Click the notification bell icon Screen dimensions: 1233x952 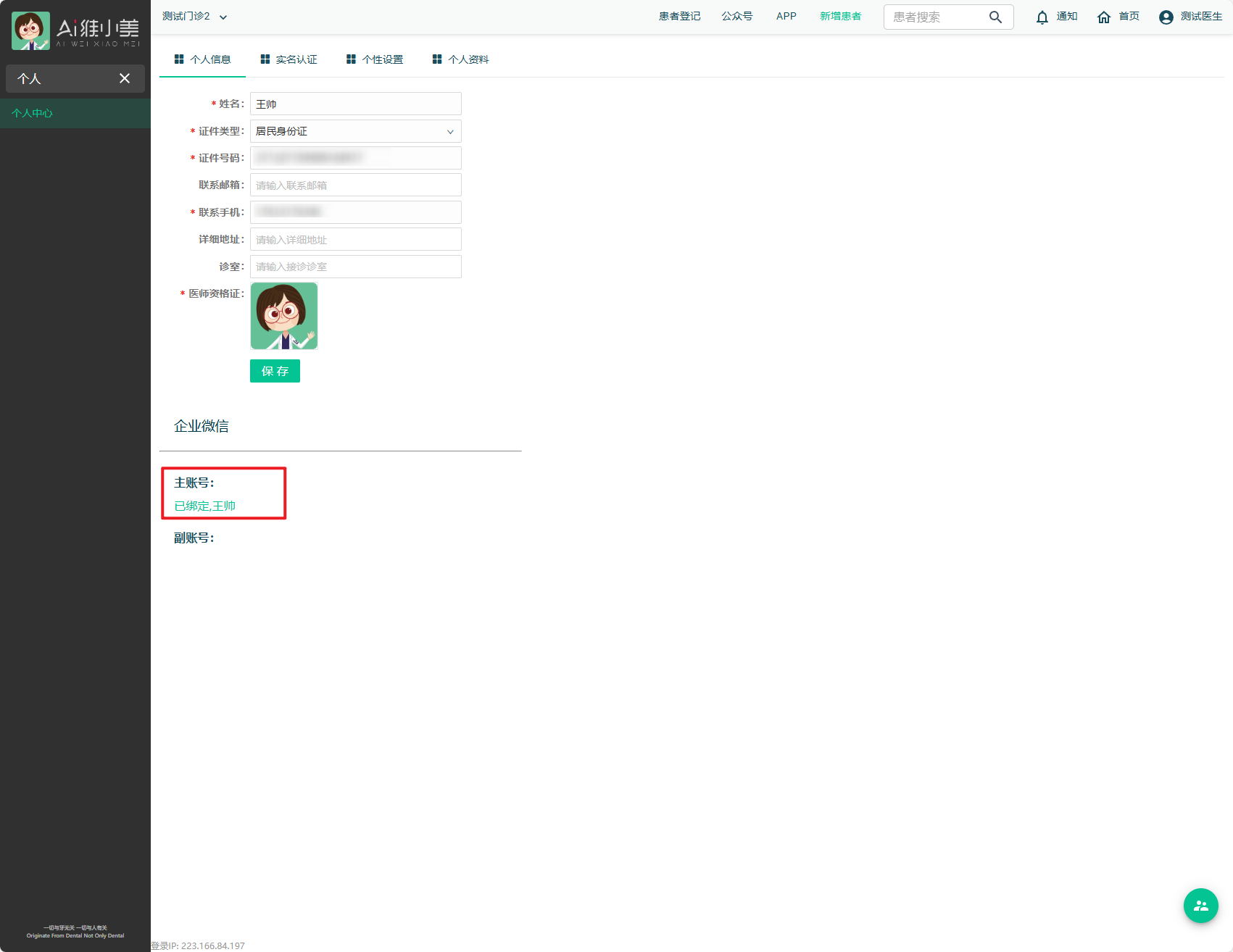pyautogui.click(x=1042, y=17)
